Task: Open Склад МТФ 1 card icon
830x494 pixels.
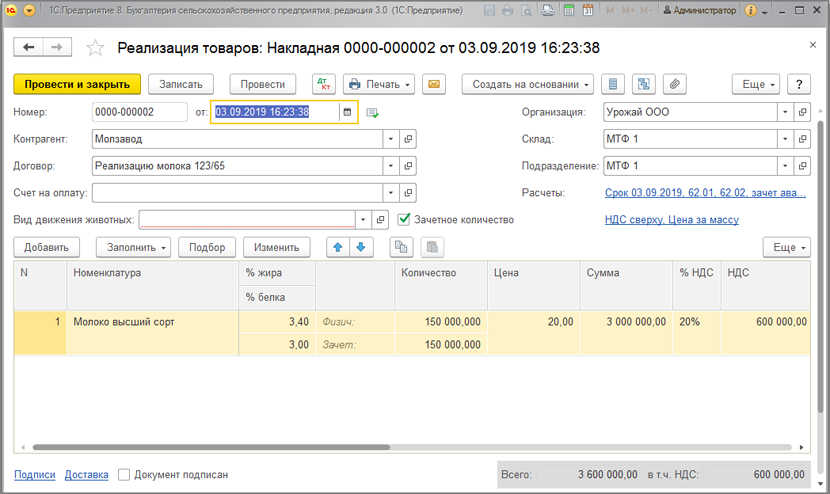Action: click(802, 139)
